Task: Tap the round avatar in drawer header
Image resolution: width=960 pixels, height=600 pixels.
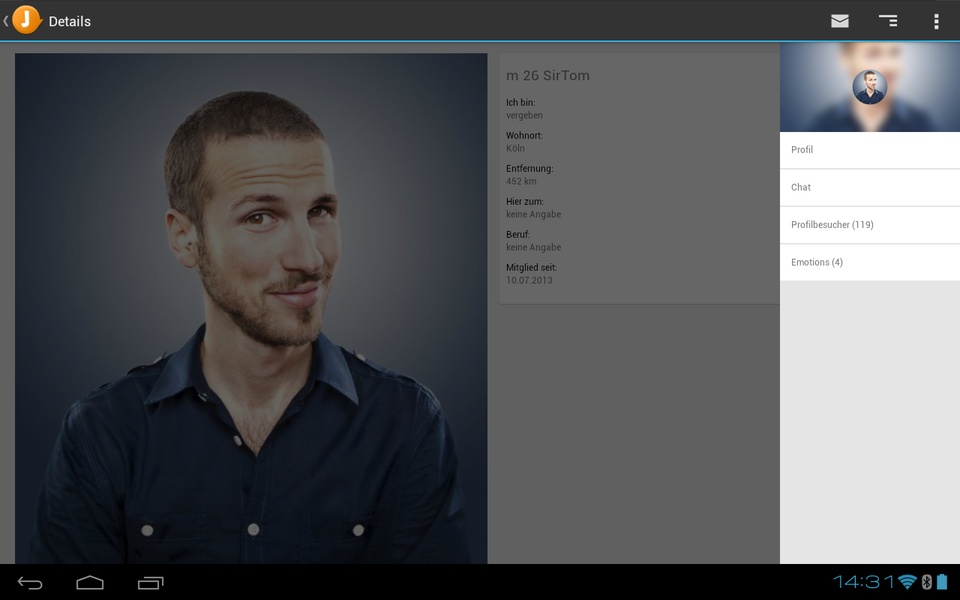Action: pyautogui.click(x=869, y=87)
